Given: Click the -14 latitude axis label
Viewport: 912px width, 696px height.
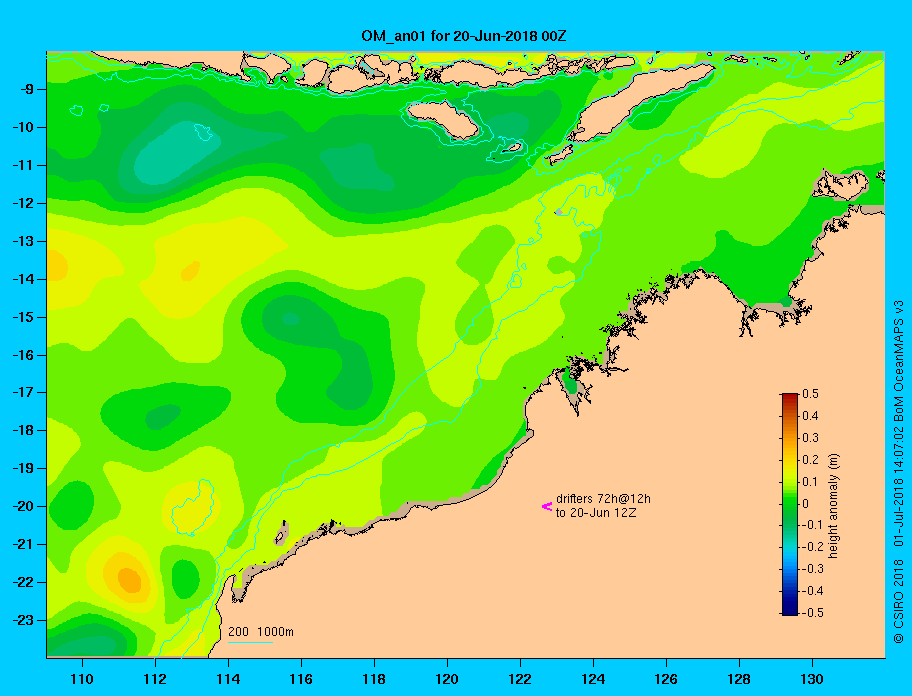Looking at the screenshot, I should [23, 279].
